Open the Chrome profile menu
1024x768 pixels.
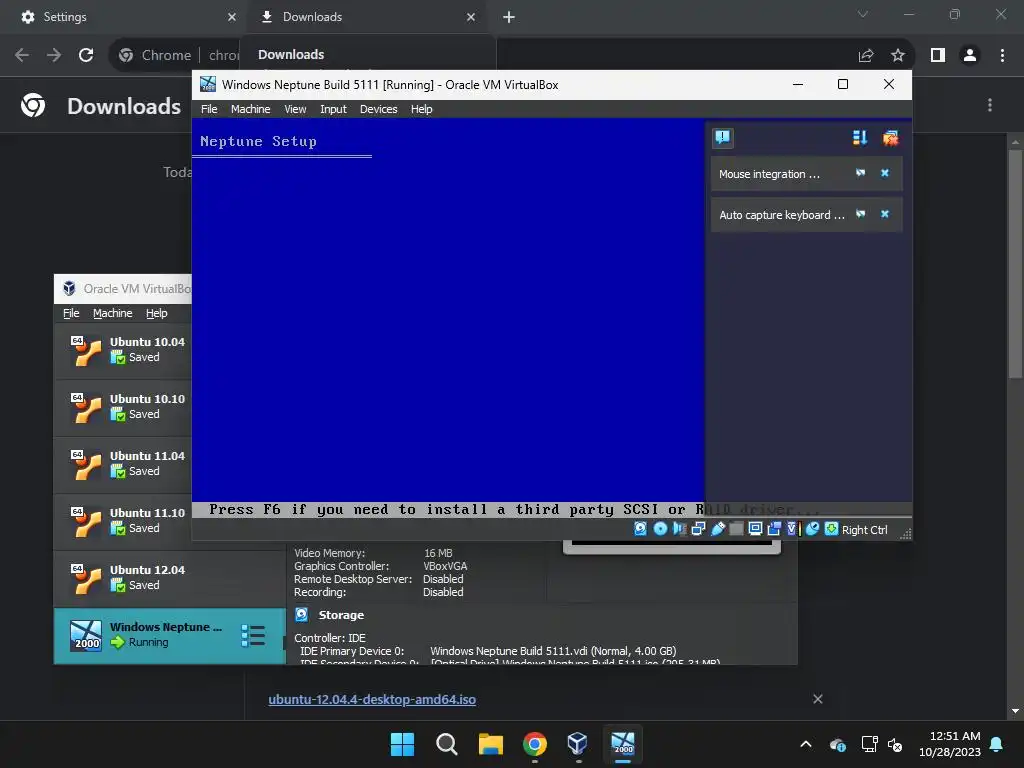tap(970, 55)
